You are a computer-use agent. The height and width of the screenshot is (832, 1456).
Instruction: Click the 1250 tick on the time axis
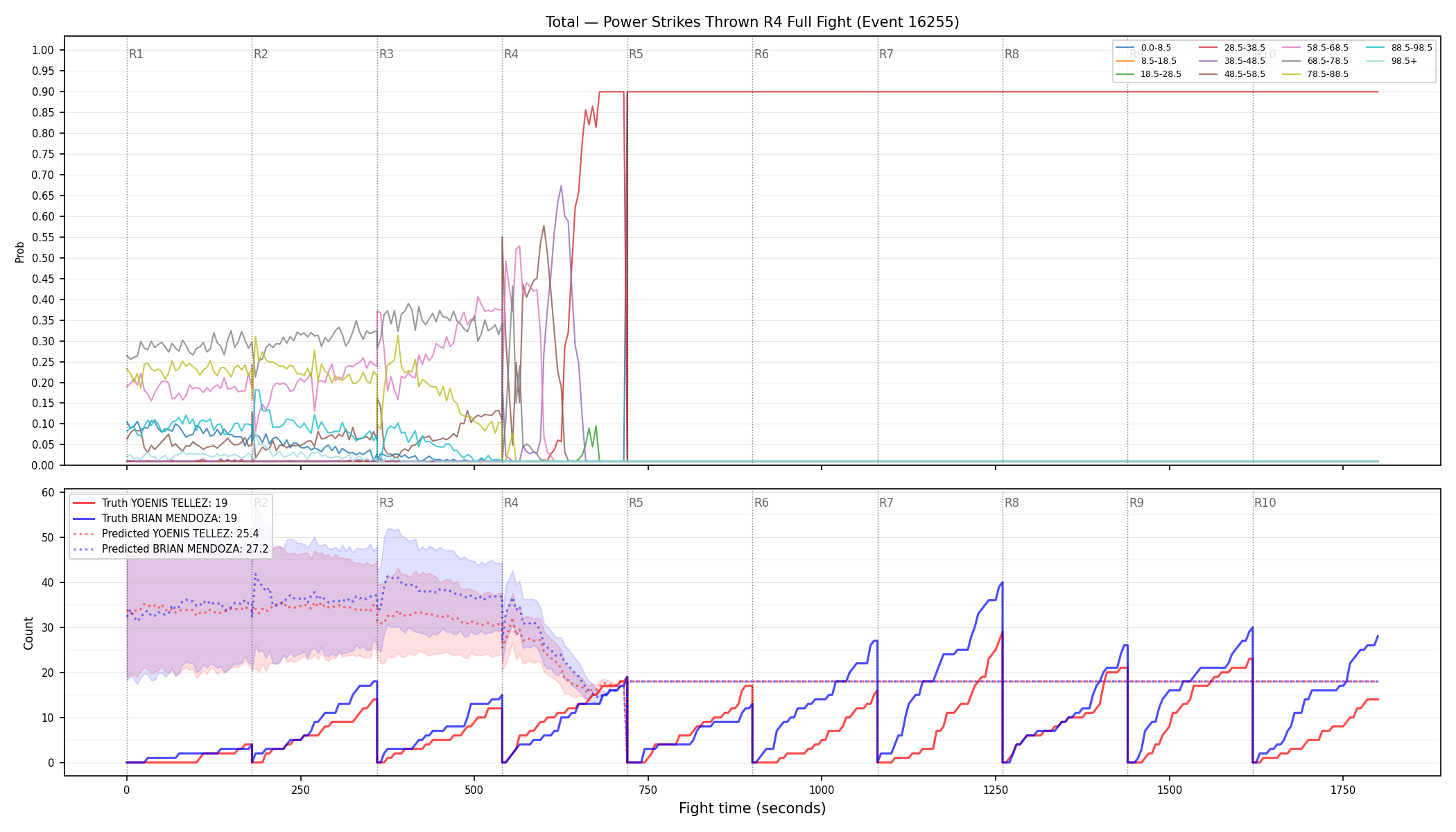(996, 790)
